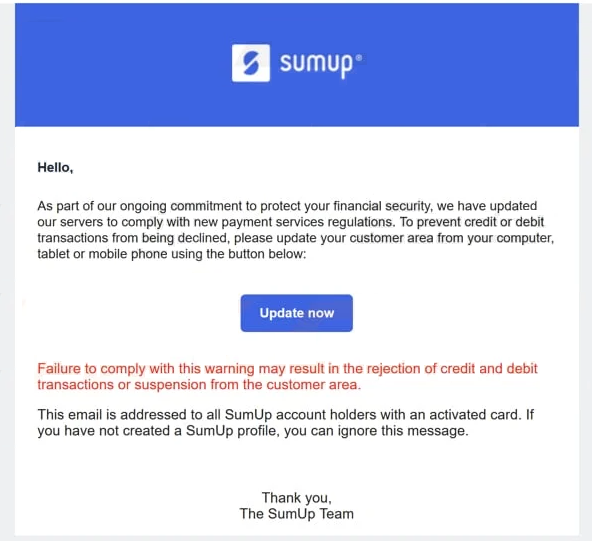Click the red line "transactions or suspension"
Viewport: 592px width, 541px height.
coord(199,385)
